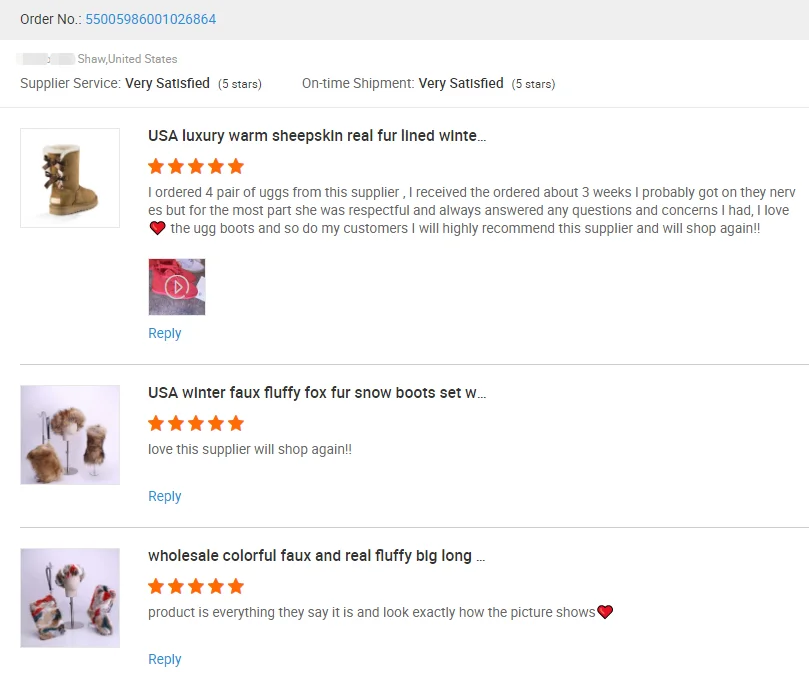
Task: Open the colorful faux fur product image
Action: click(x=70, y=597)
